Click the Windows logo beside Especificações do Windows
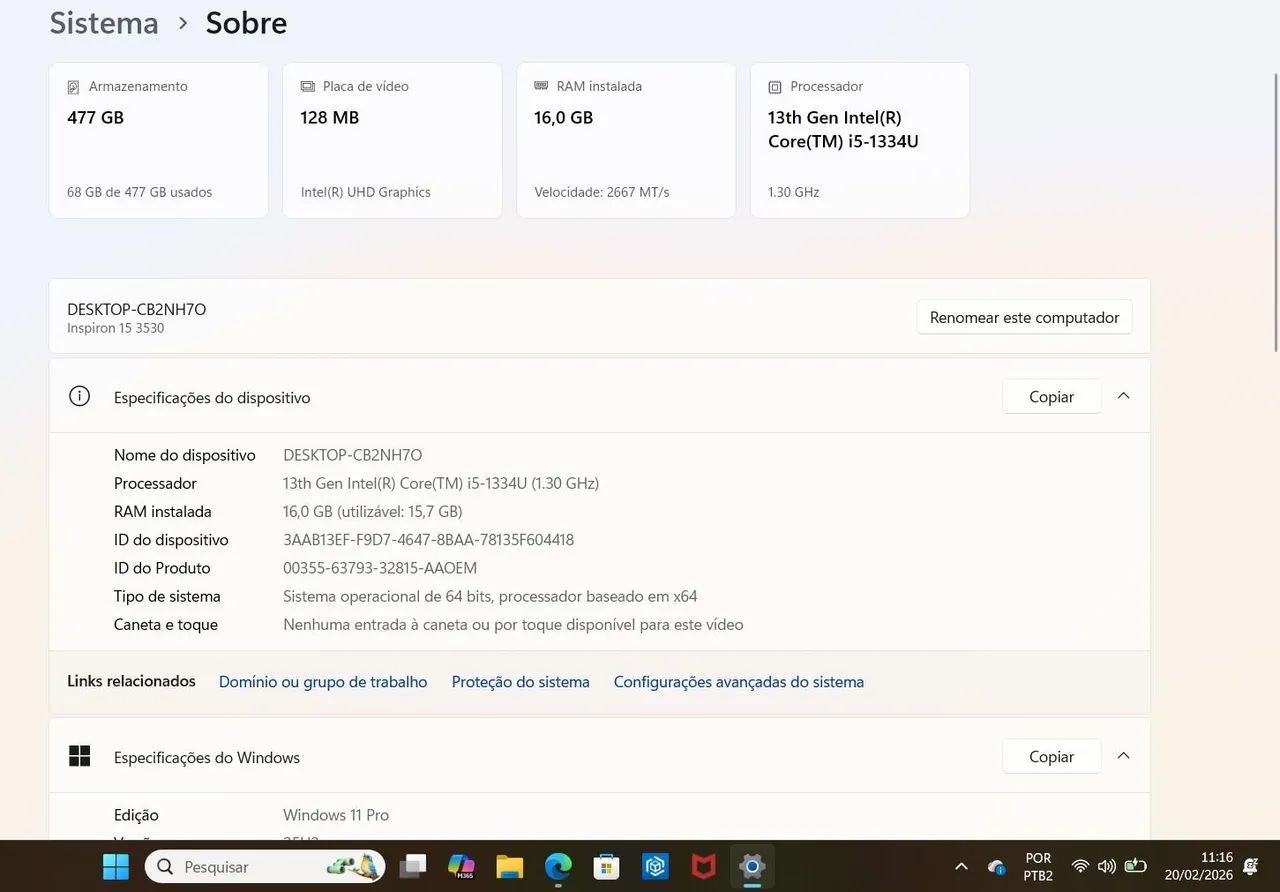 click(79, 756)
